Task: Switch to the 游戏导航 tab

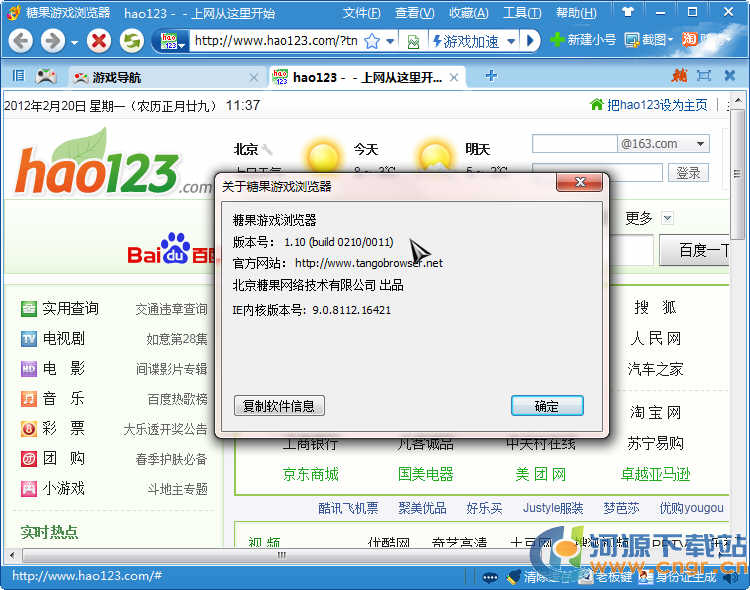Action: (x=165, y=77)
